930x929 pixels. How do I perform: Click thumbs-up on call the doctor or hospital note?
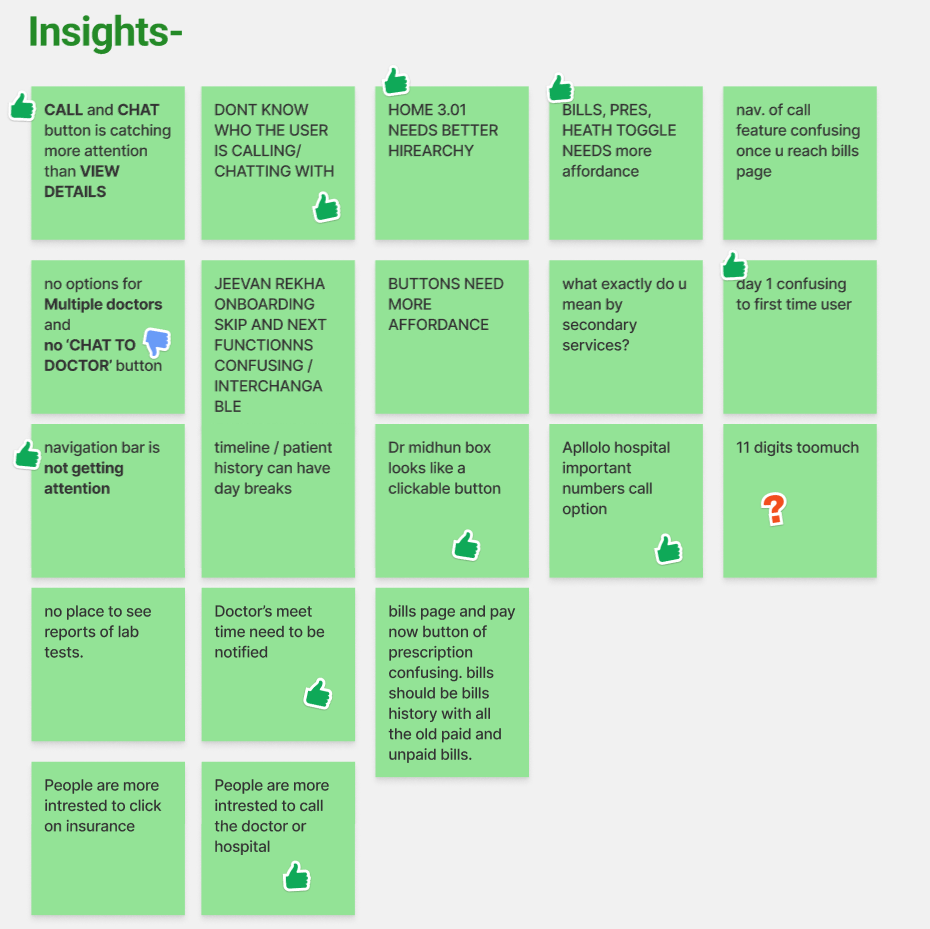[297, 876]
